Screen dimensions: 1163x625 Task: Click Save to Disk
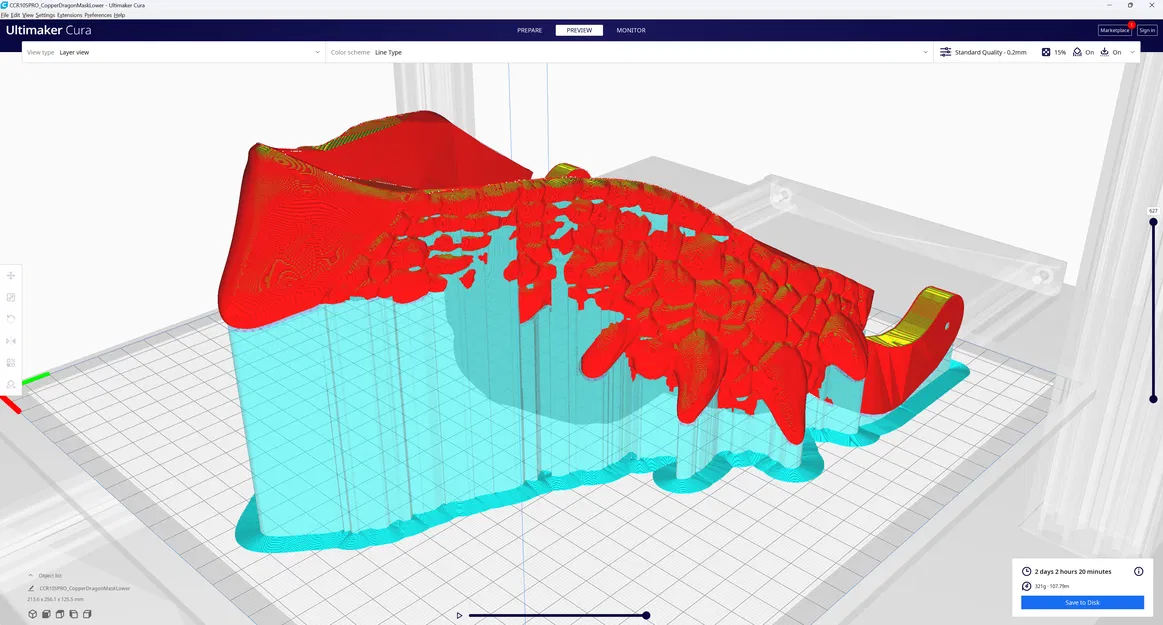(x=1082, y=603)
